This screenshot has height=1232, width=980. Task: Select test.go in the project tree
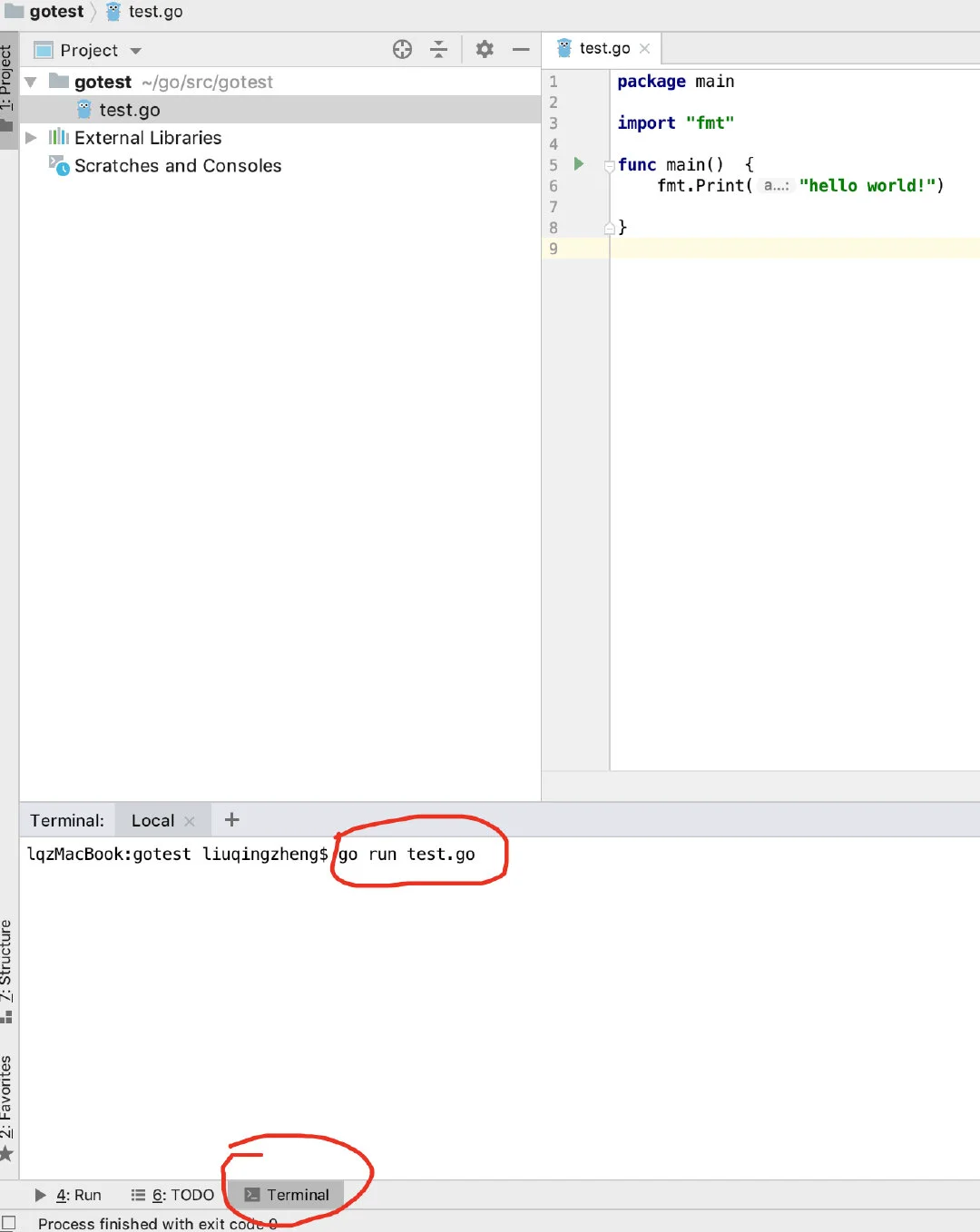point(129,110)
